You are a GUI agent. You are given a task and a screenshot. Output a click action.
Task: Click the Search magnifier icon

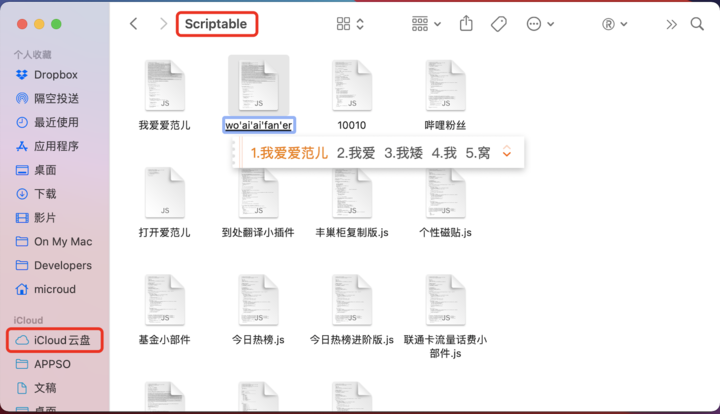tap(697, 24)
